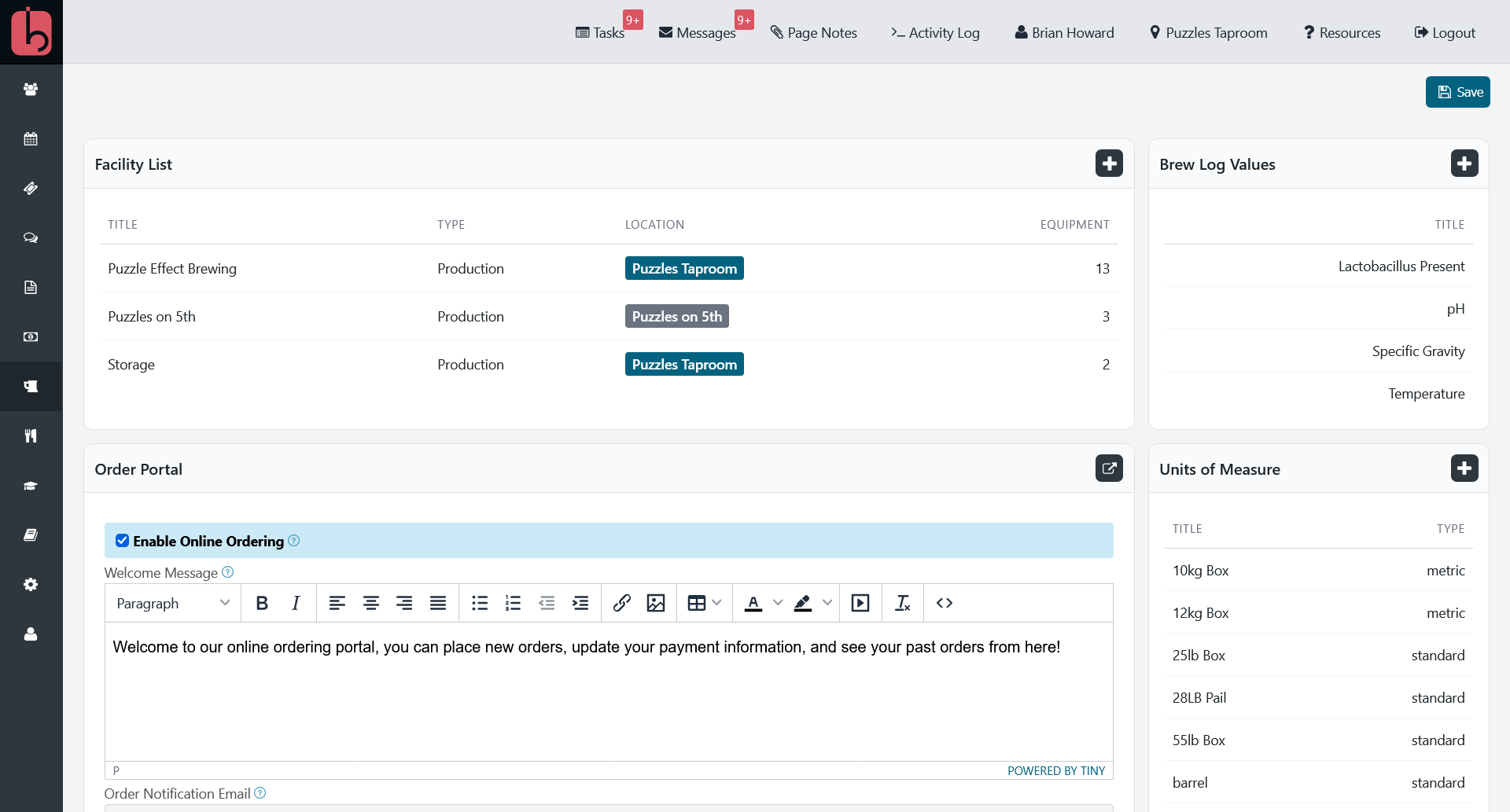
Task: Insert media using the video icon
Action: click(x=860, y=603)
